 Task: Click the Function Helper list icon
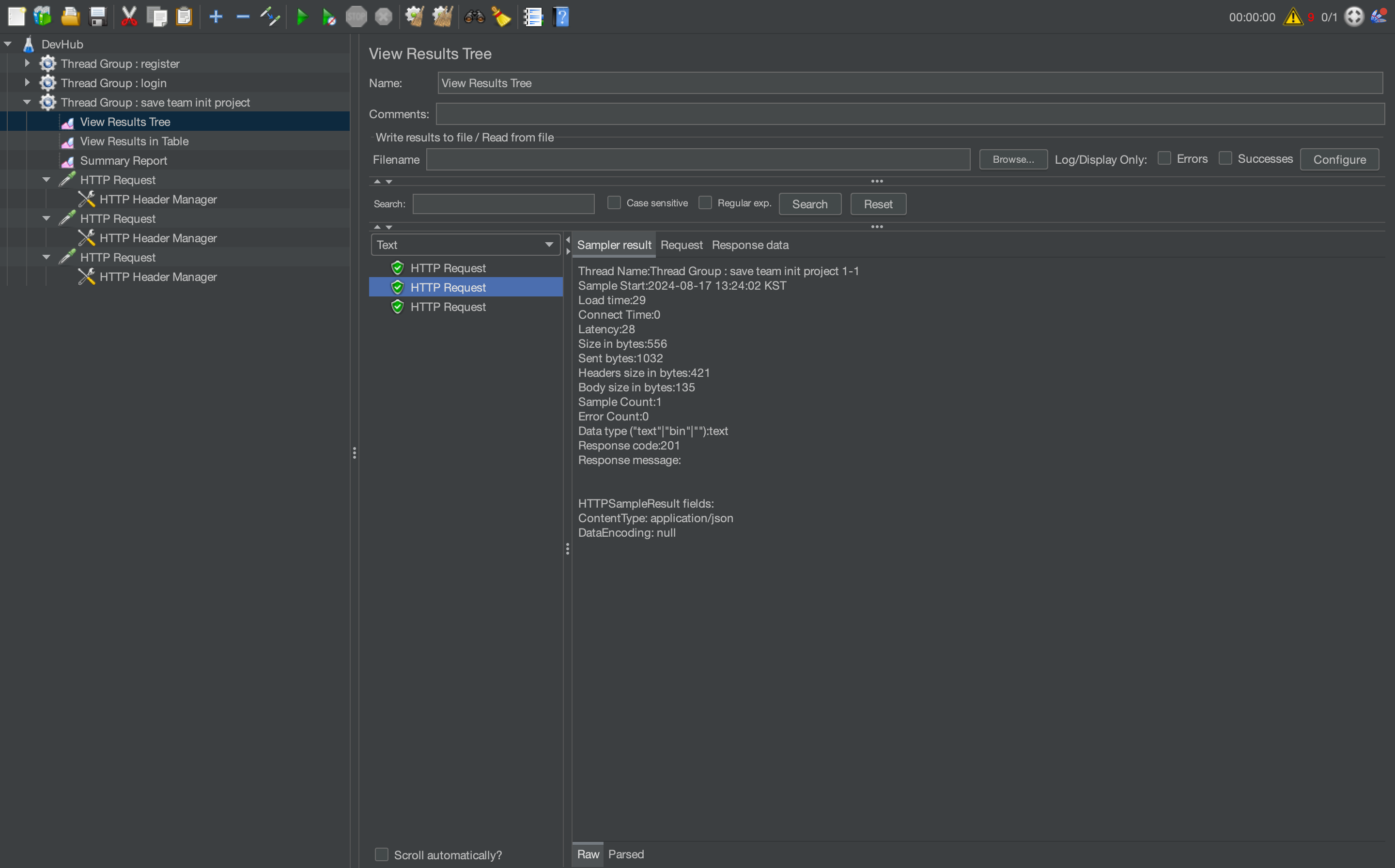coord(533,16)
